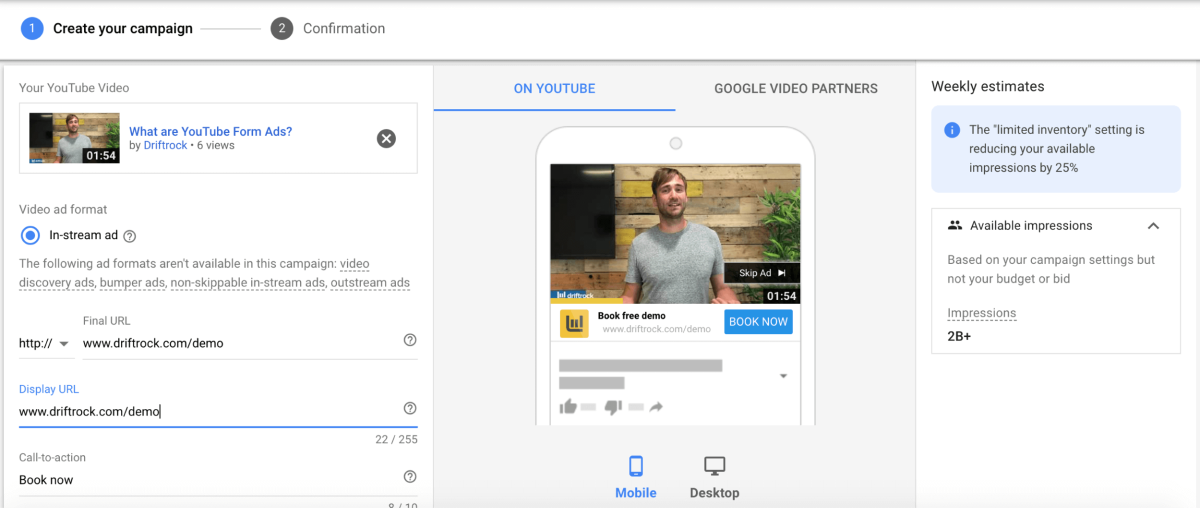Switch to the GOOGLE VIDEO PARTNERS tab
1200x508 pixels.
[796, 88]
